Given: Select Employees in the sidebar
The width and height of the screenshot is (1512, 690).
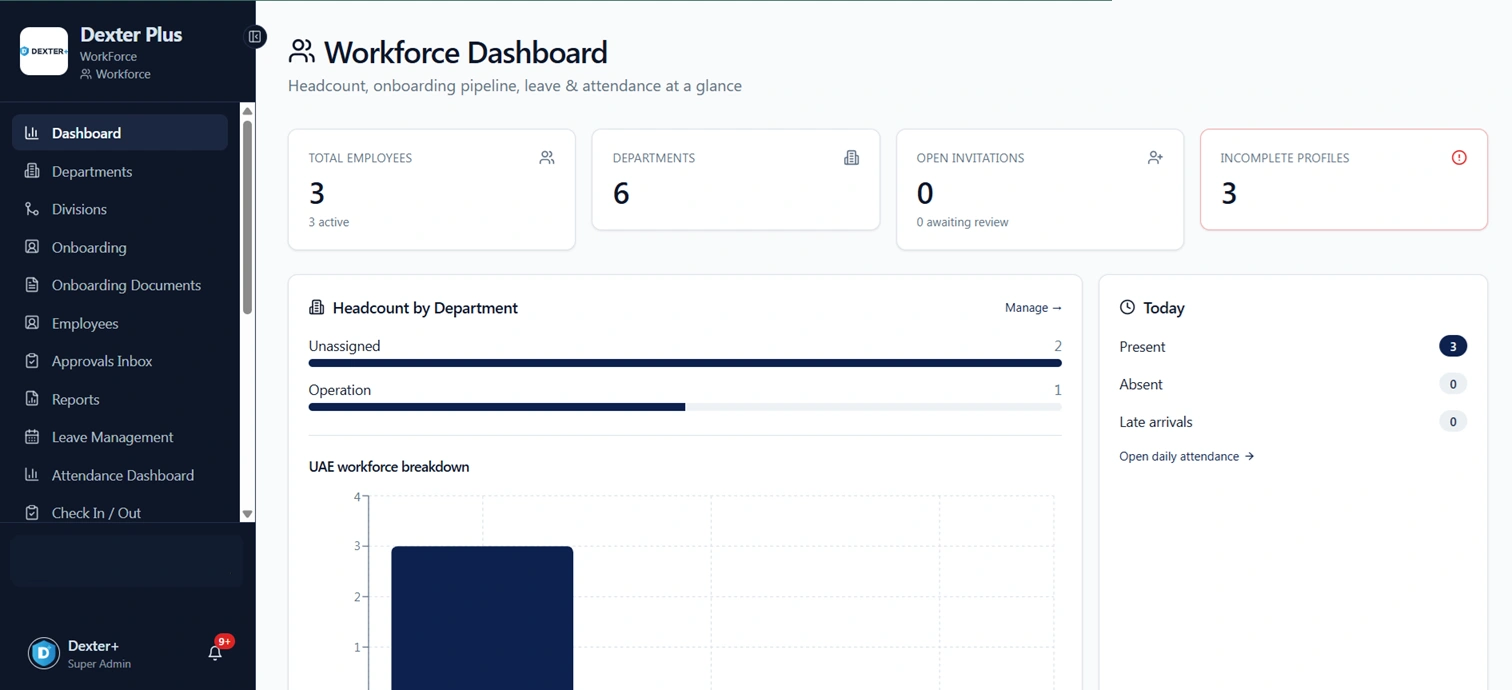Looking at the screenshot, I should tap(120, 323).
